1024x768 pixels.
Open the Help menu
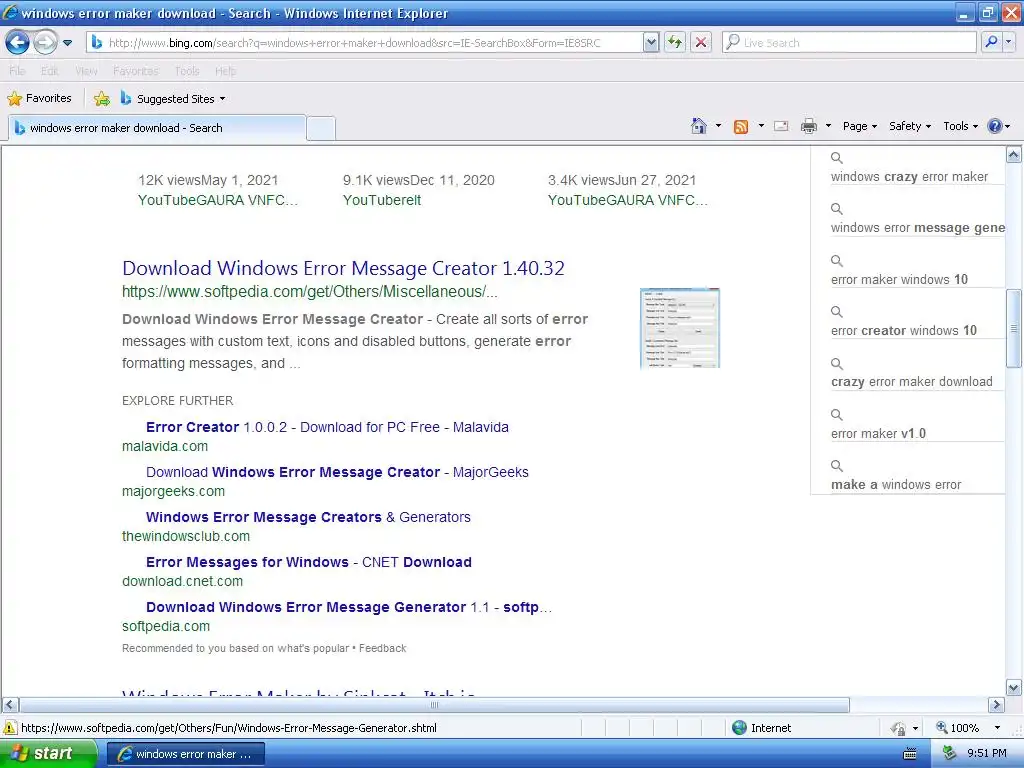pos(225,71)
